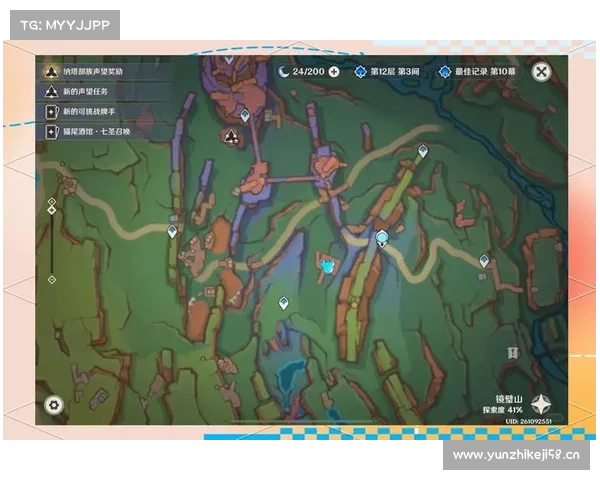Click the moon resin icon by 24/200
The image size is (600, 480).
click(284, 72)
